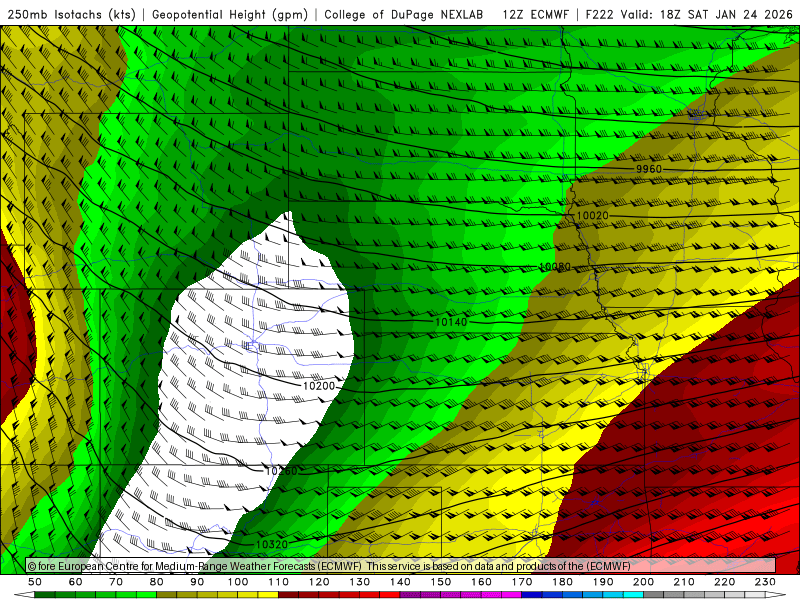Image resolution: width=800 pixels, height=600 pixels.
Task: Click the 120 value on the color scale
Action: click(319, 582)
